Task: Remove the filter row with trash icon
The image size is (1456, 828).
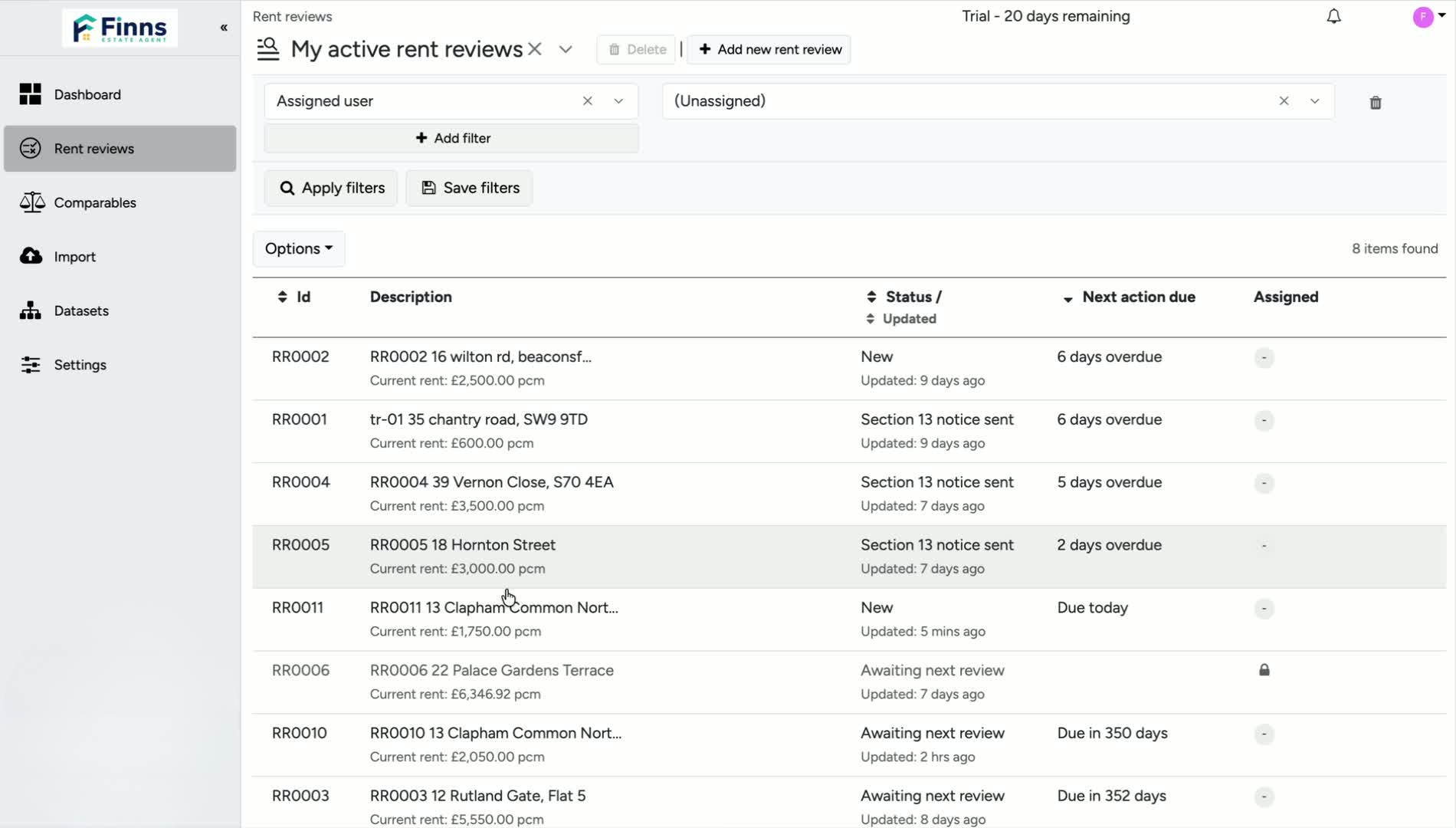Action: (1376, 103)
